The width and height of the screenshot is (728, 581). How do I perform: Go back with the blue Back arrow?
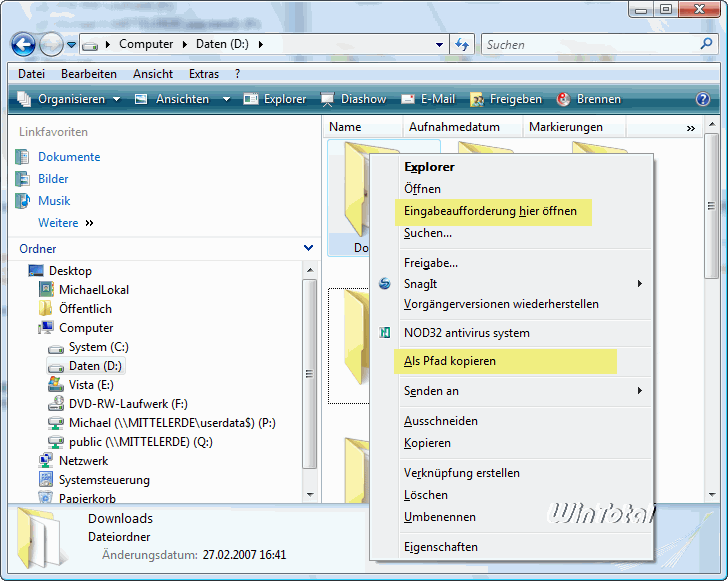pyautogui.click(x=23, y=45)
